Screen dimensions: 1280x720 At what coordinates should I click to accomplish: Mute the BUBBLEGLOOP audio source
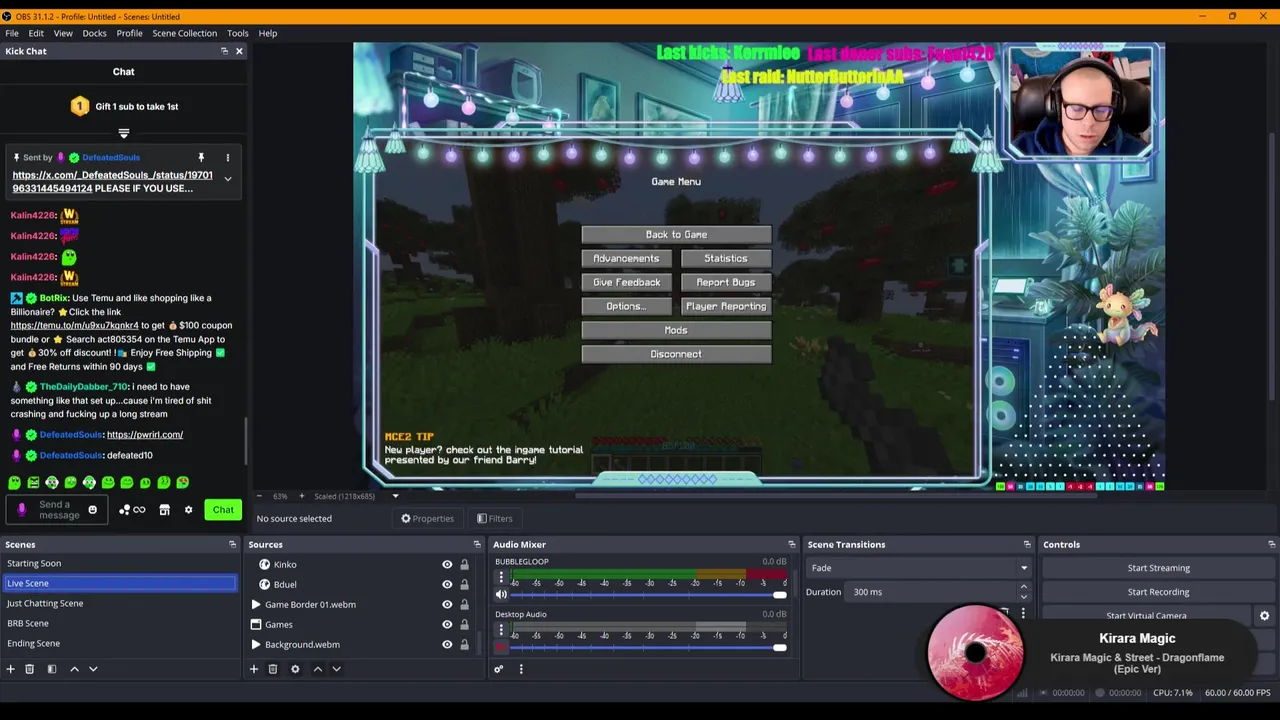501,595
